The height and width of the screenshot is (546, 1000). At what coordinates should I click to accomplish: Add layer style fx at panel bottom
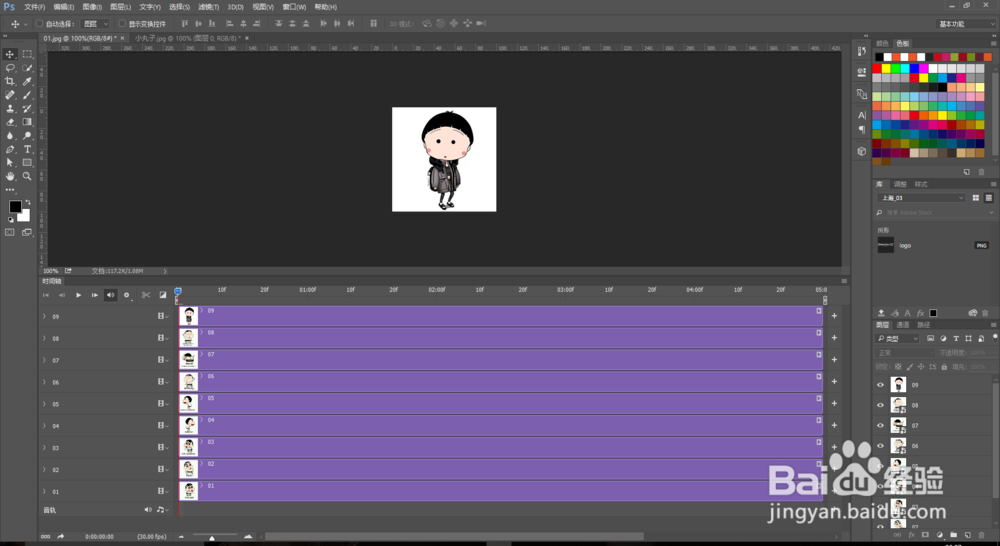pos(911,535)
